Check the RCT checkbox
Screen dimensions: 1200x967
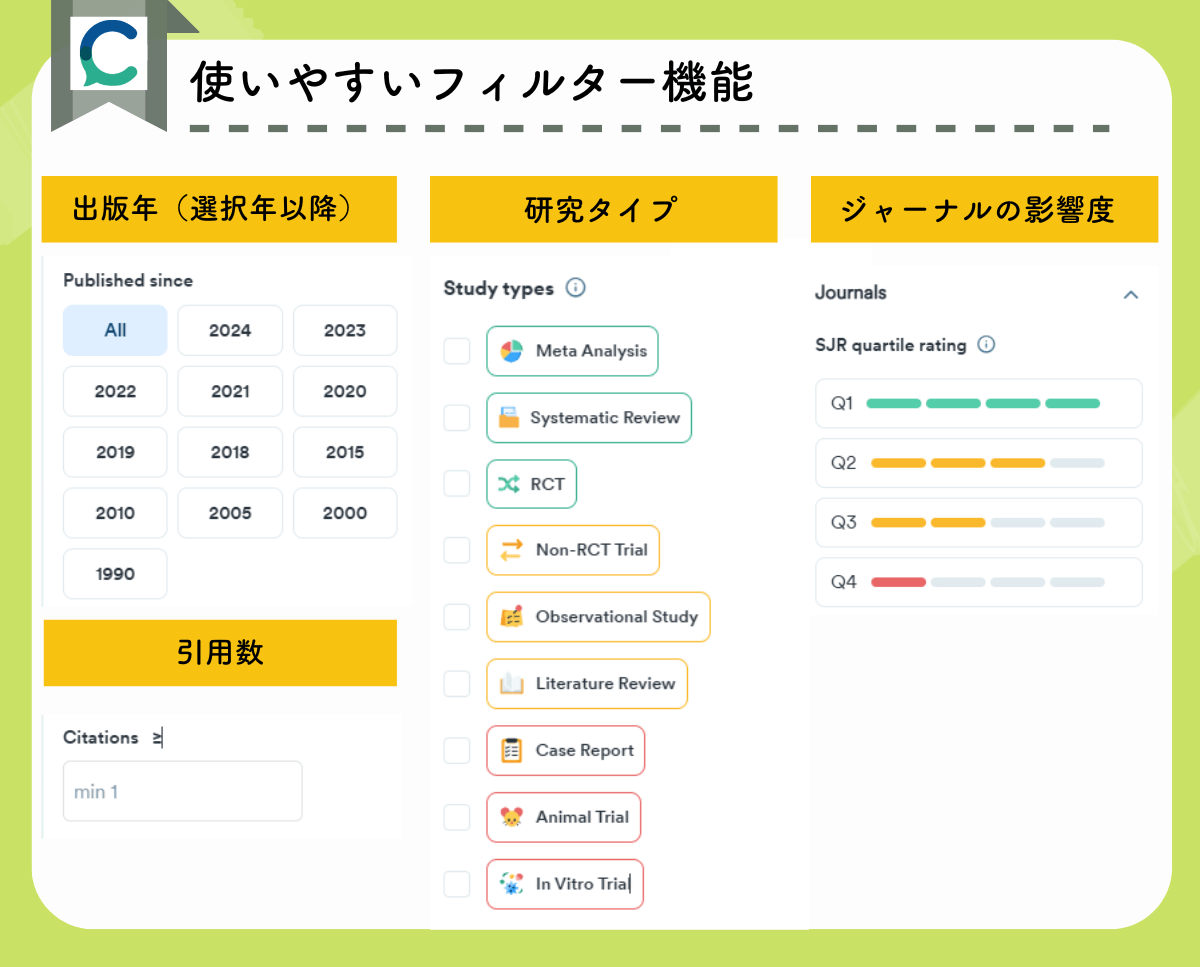coord(457,484)
